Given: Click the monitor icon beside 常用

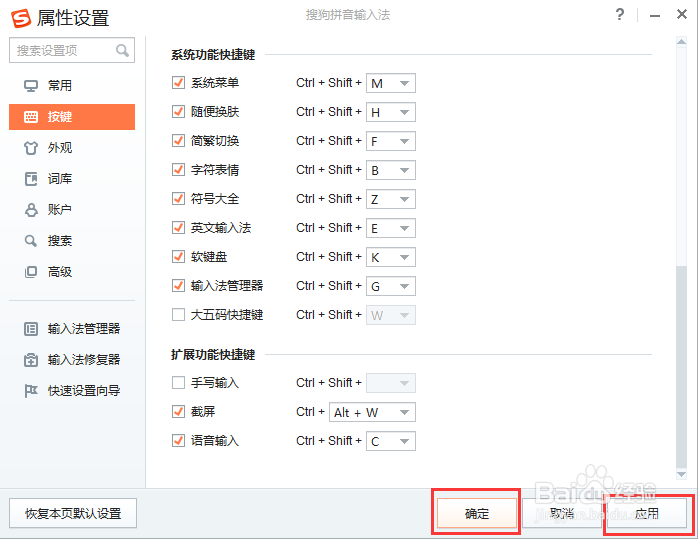Looking at the screenshot, I should tap(31, 85).
